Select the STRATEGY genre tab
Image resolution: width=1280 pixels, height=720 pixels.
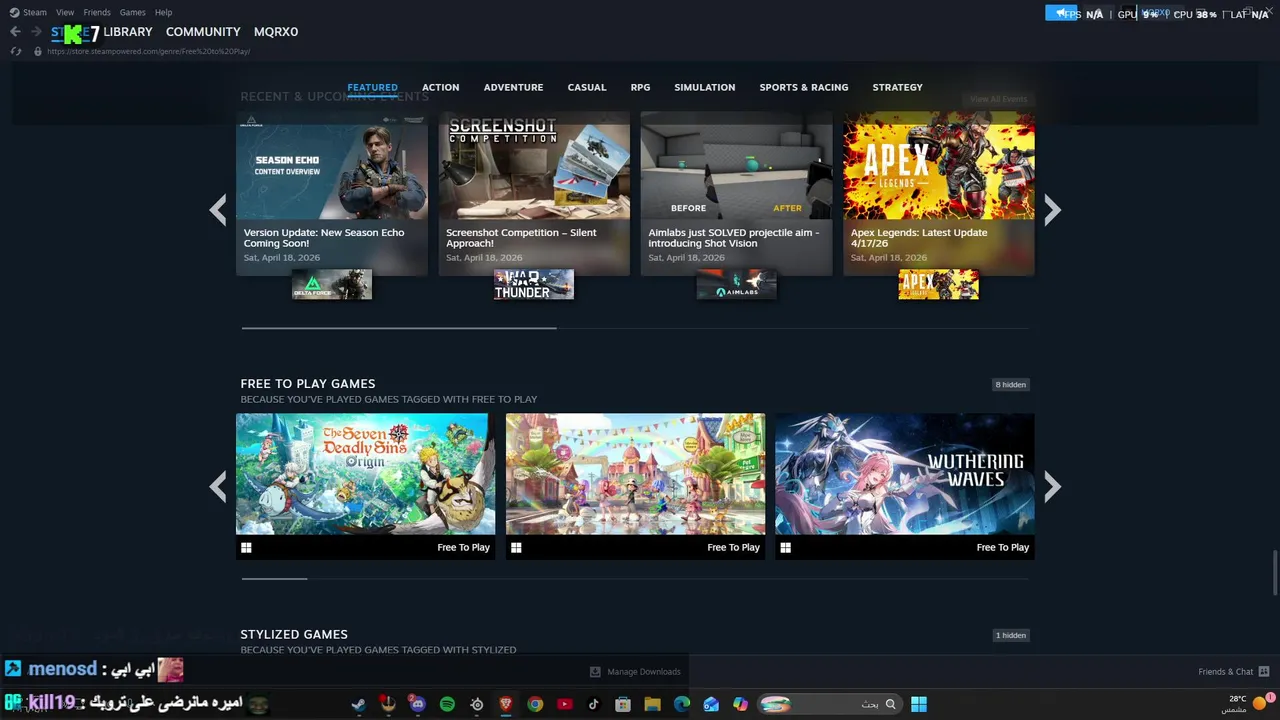897,87
